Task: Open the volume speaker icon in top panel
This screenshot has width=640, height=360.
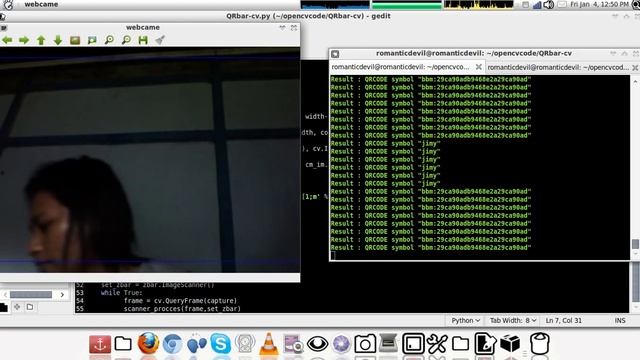Action: pyautogui.click(x=549, y=4)
